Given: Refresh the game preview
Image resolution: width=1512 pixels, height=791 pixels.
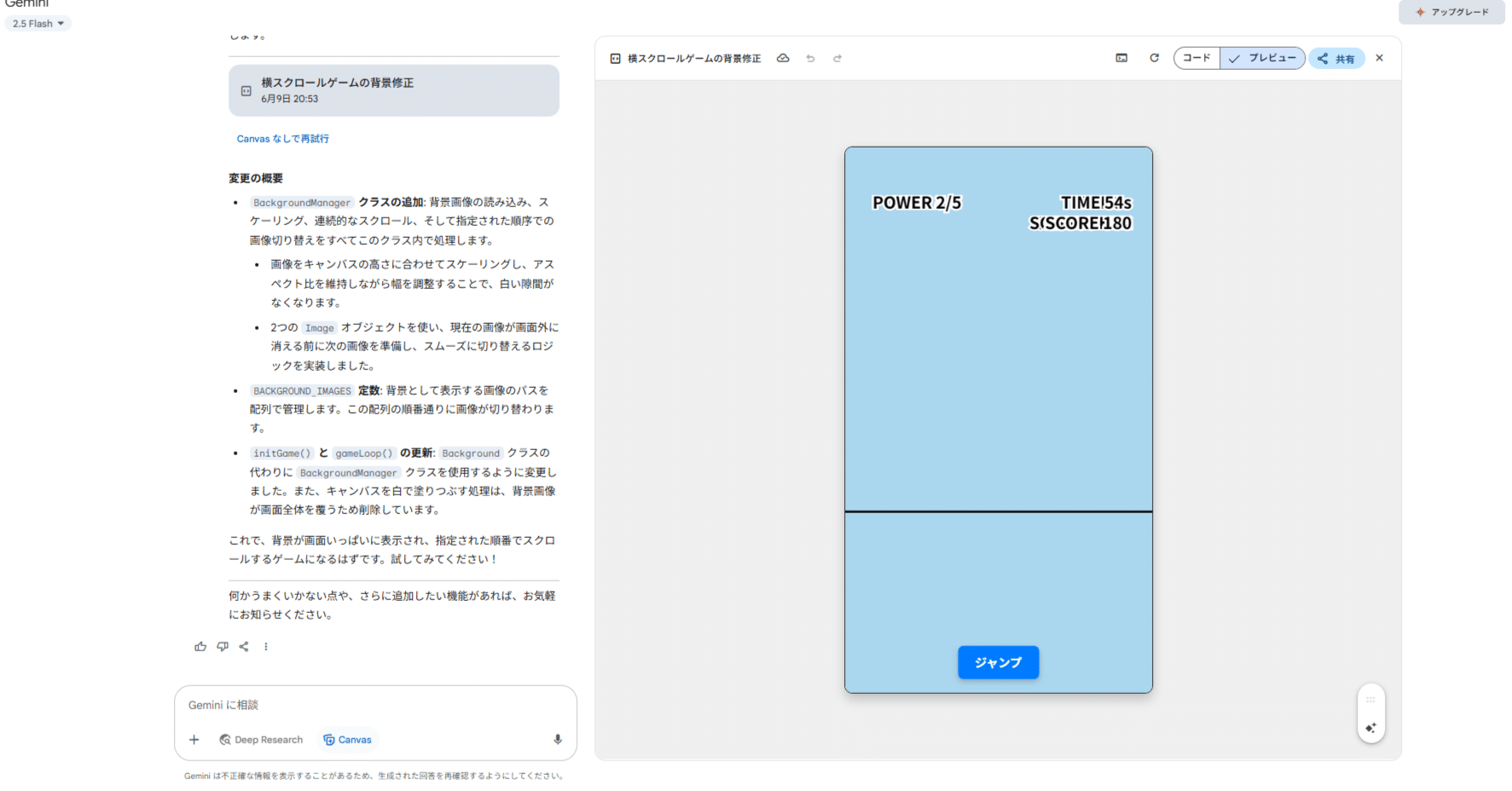Looking at the screenshot, I should [x=1154, y=58].
